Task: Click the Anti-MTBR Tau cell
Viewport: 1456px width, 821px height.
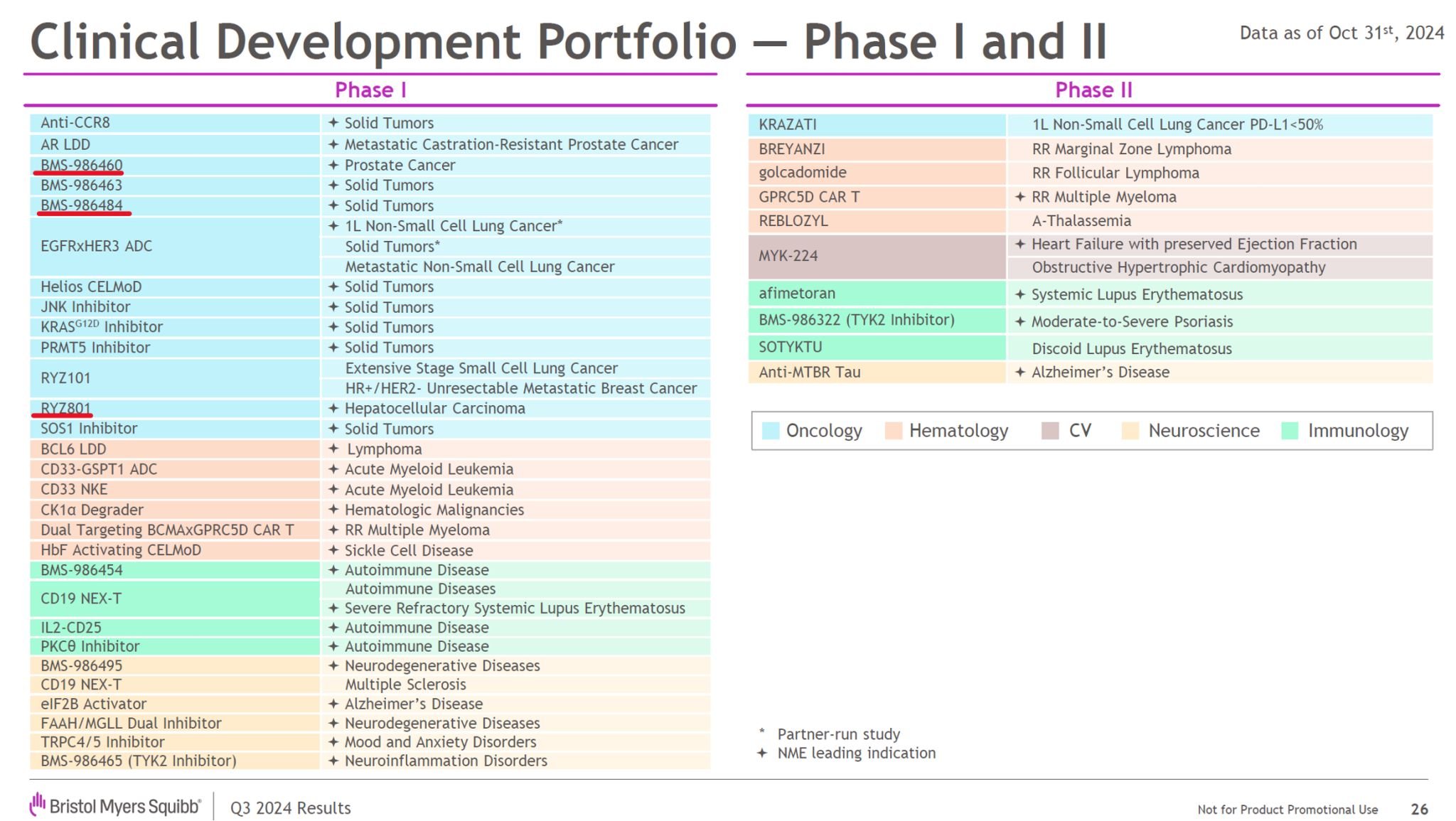Action: [877, 372]
